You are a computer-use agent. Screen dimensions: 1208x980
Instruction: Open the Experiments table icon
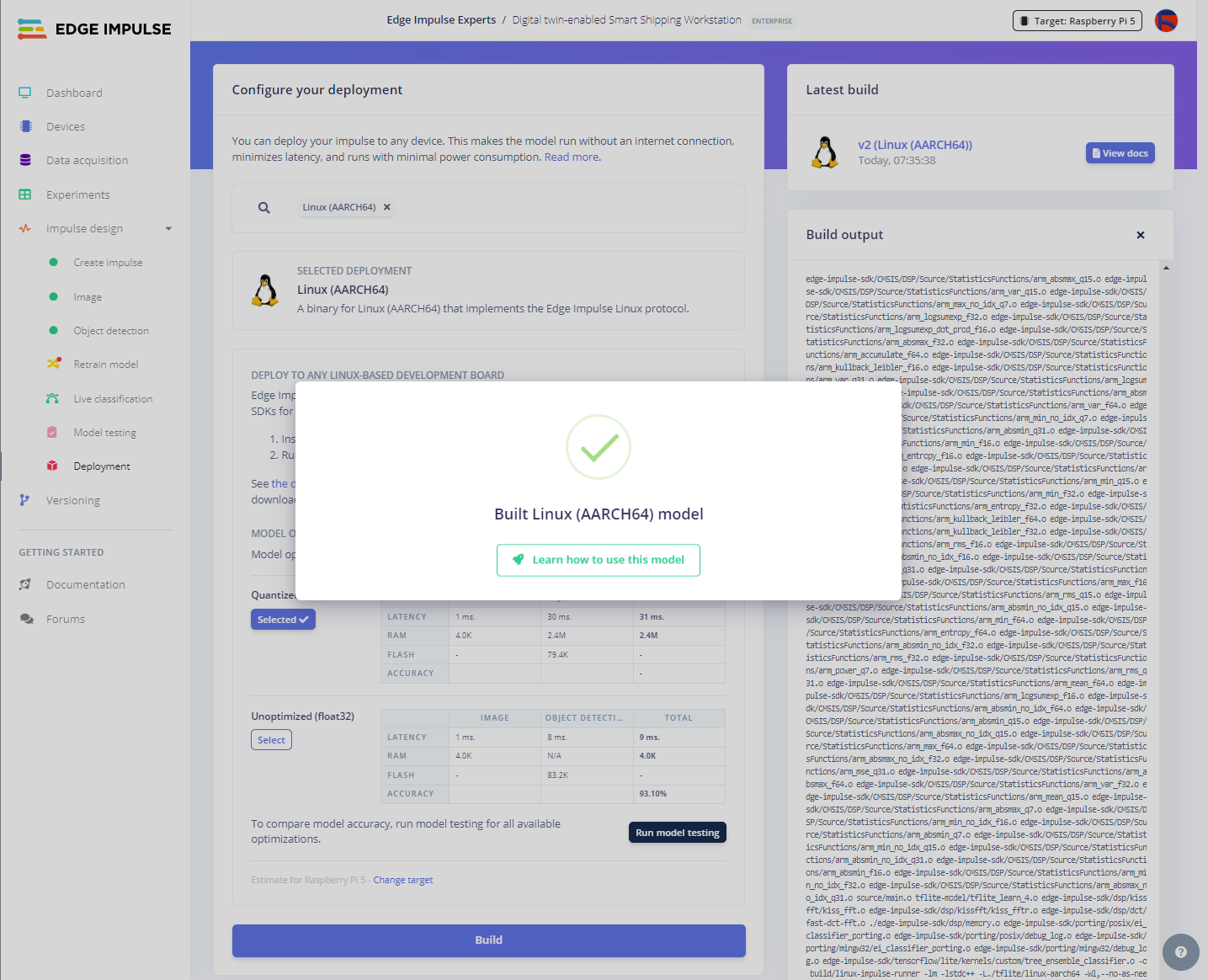click(25, 194)
